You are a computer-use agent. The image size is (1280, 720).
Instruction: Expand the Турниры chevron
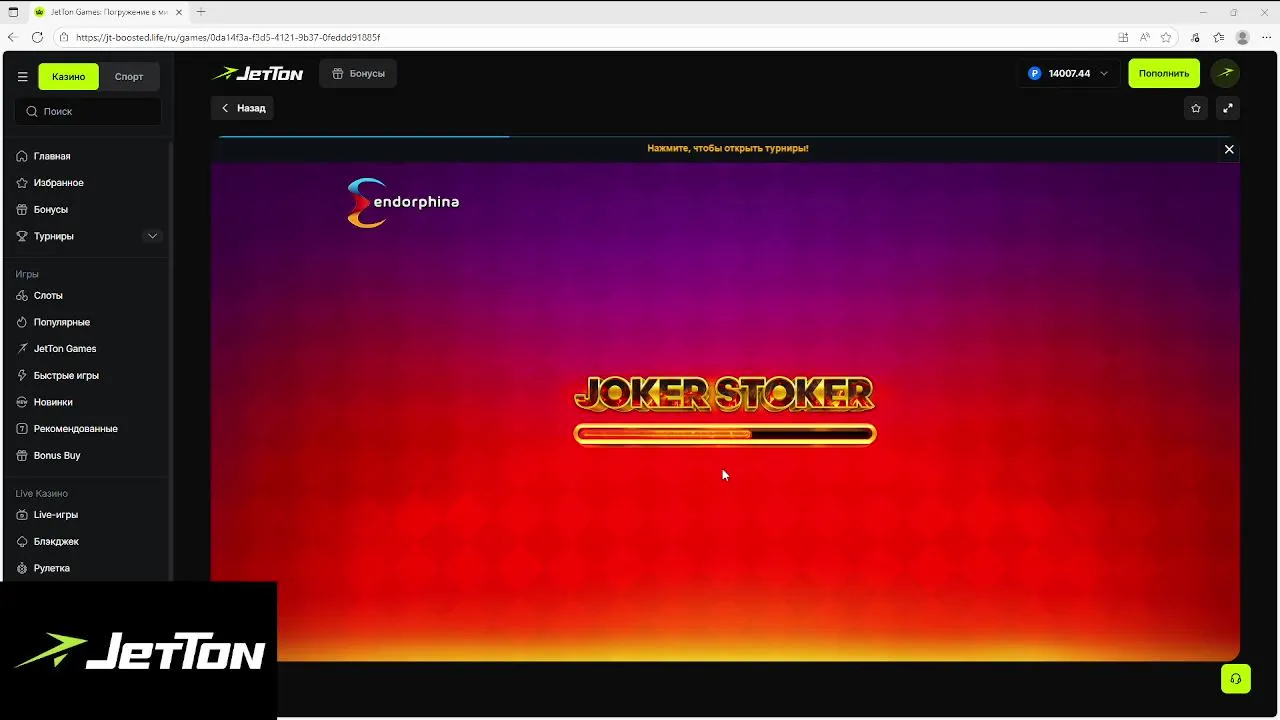coord(152,236)
